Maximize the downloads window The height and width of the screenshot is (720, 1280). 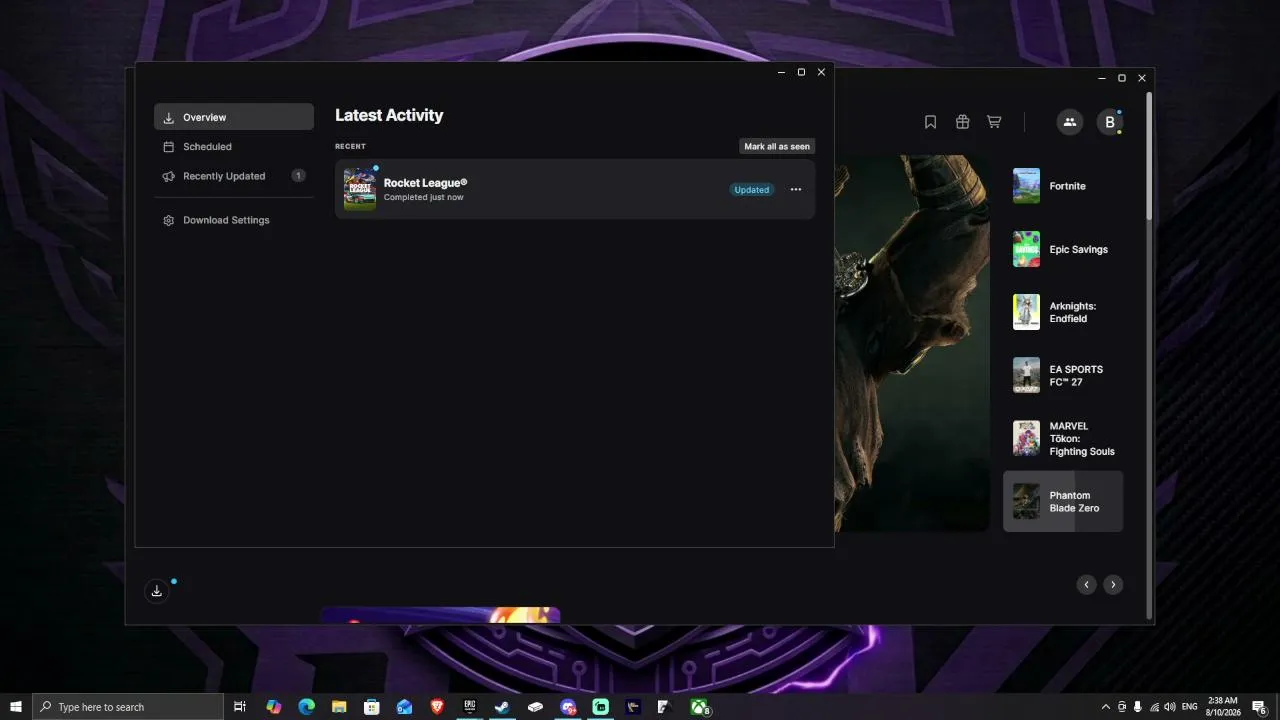click(801, 72)
